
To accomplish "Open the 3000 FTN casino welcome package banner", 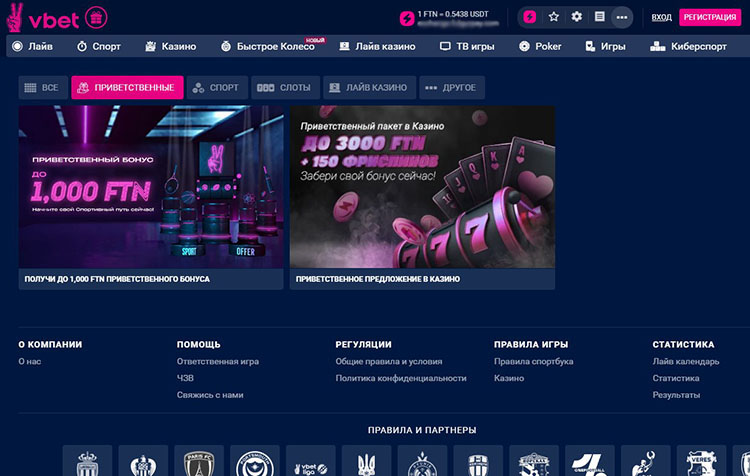I will tap(422, 187).
